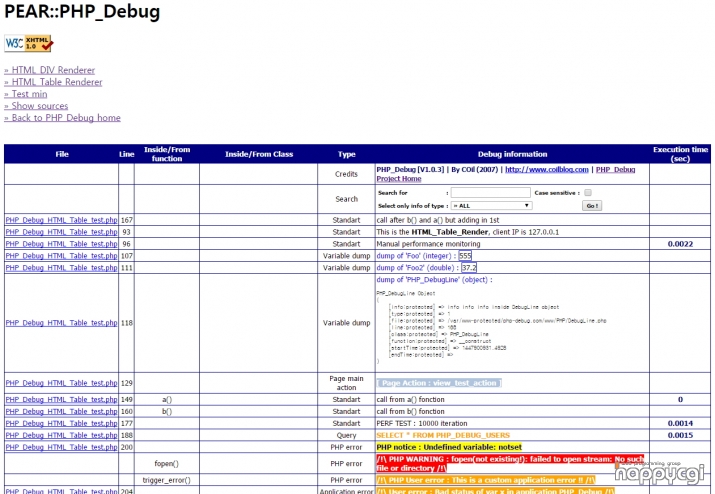Image resolution: width=715 pixels, height=494 pixels.
Task: Click the b() function cell
Action: [x=167, y=411]
